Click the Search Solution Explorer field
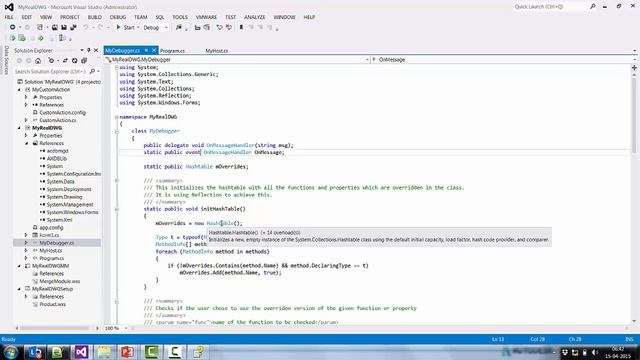Screen dimensions: 640x360 click(51, 71)
